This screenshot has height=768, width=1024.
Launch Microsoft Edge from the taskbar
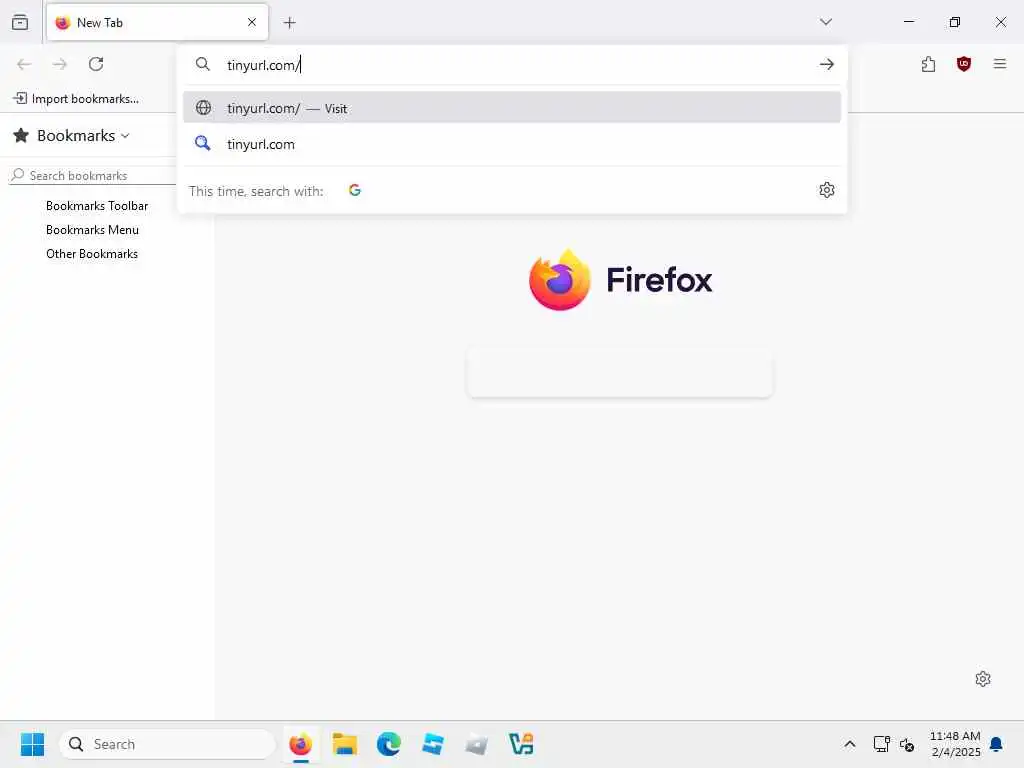389,744
